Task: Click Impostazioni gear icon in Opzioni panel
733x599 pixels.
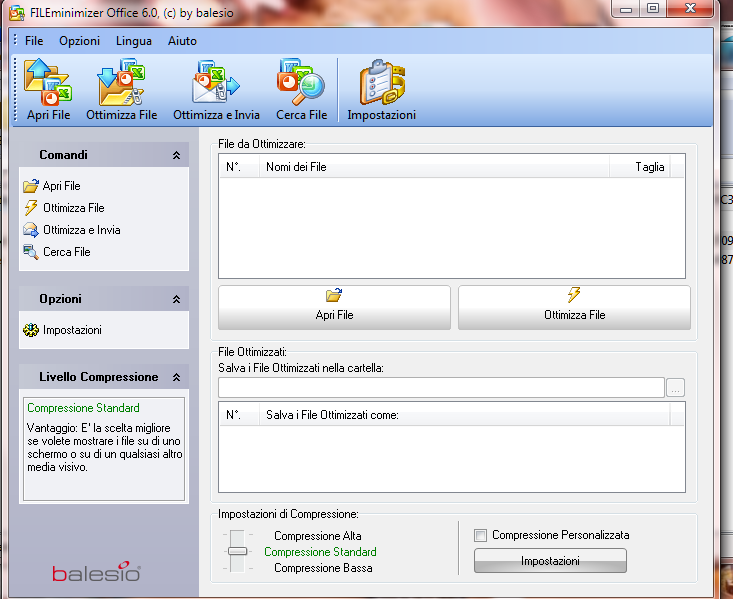Action: coord(31,330)
